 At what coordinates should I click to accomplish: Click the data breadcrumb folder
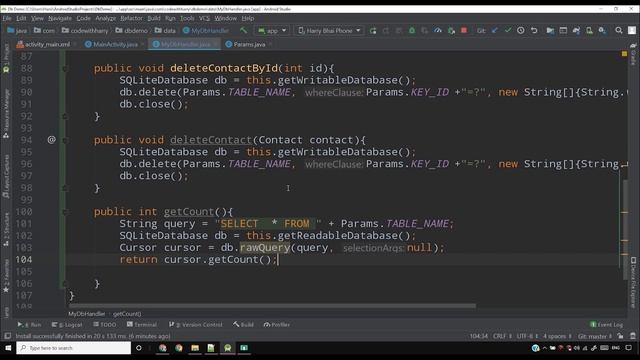[x=165, y=31]
